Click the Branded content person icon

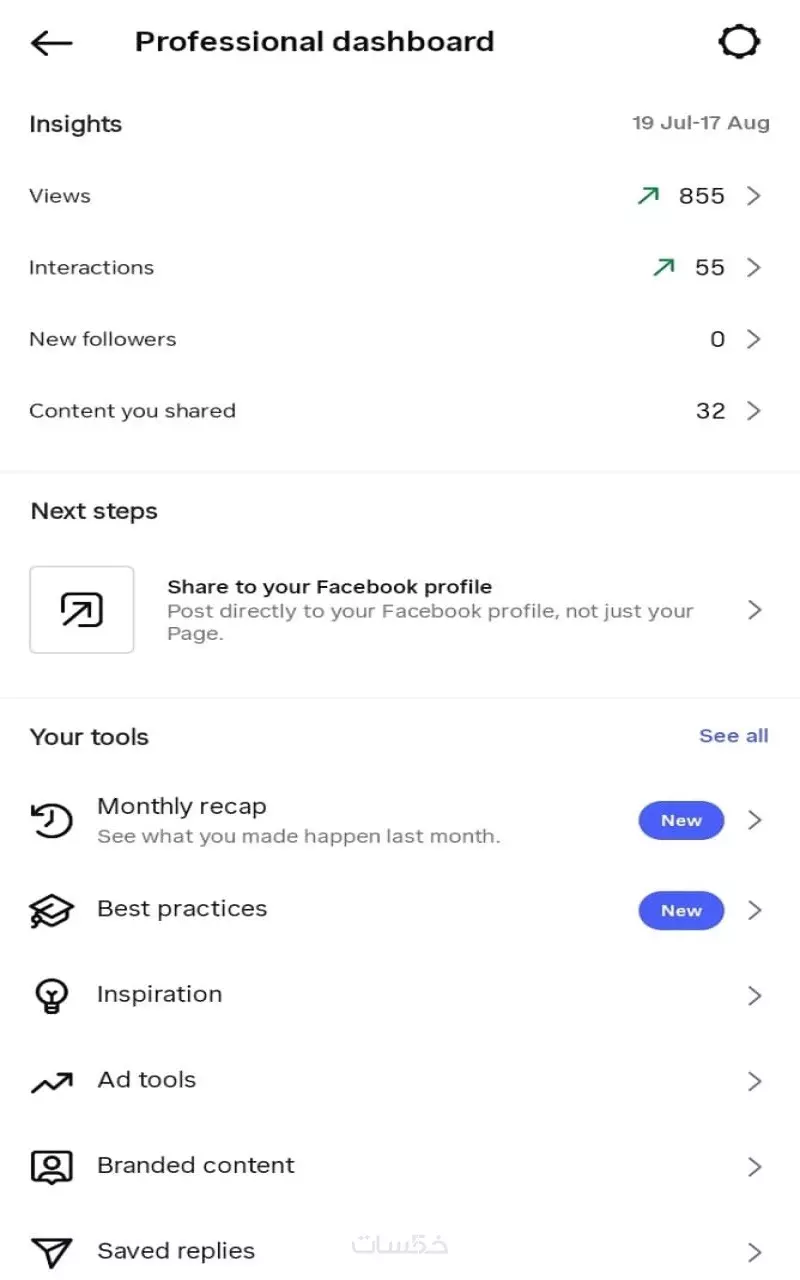point(51,1166)
